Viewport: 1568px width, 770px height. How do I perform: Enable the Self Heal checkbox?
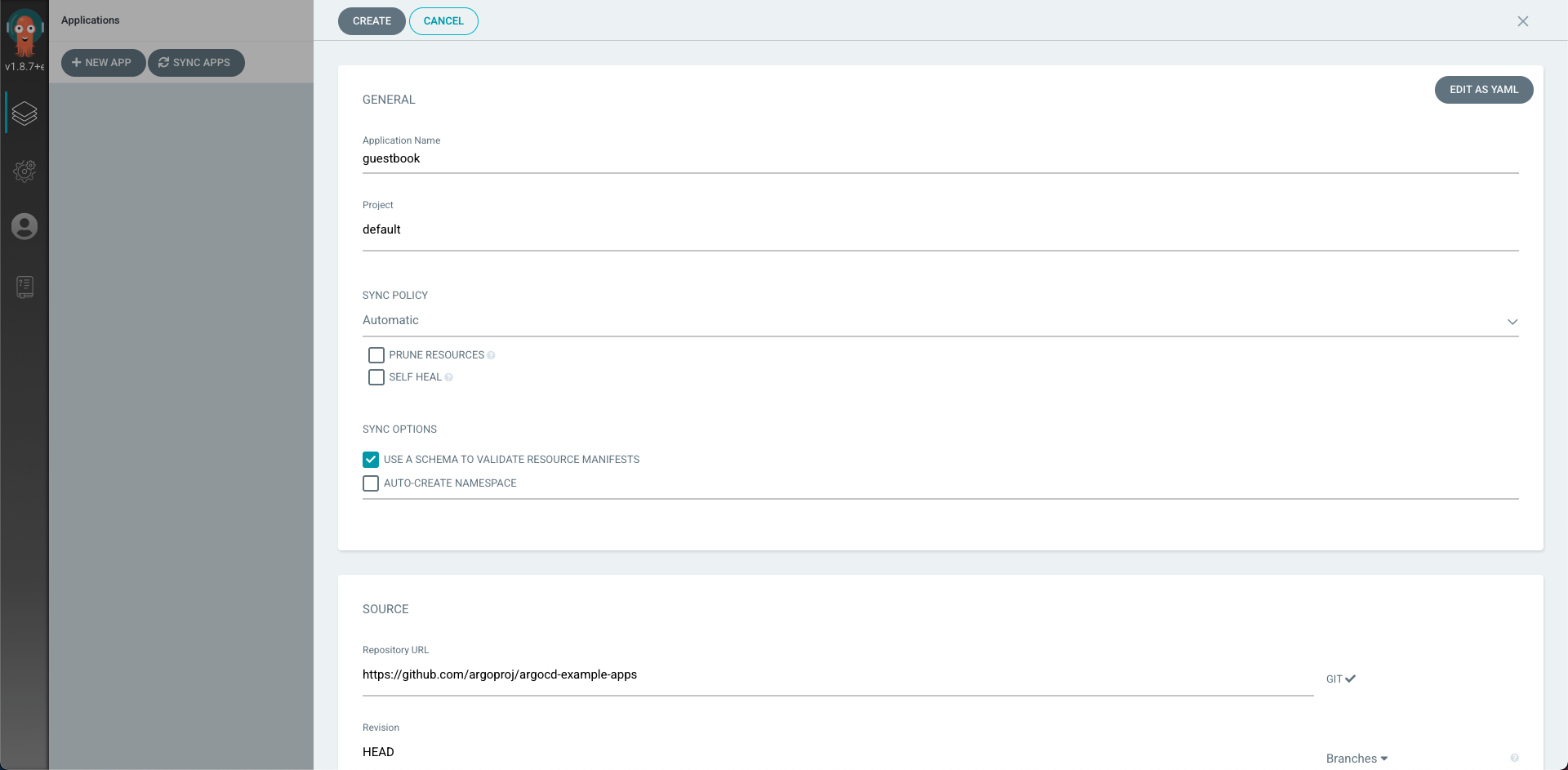[376, 377]
